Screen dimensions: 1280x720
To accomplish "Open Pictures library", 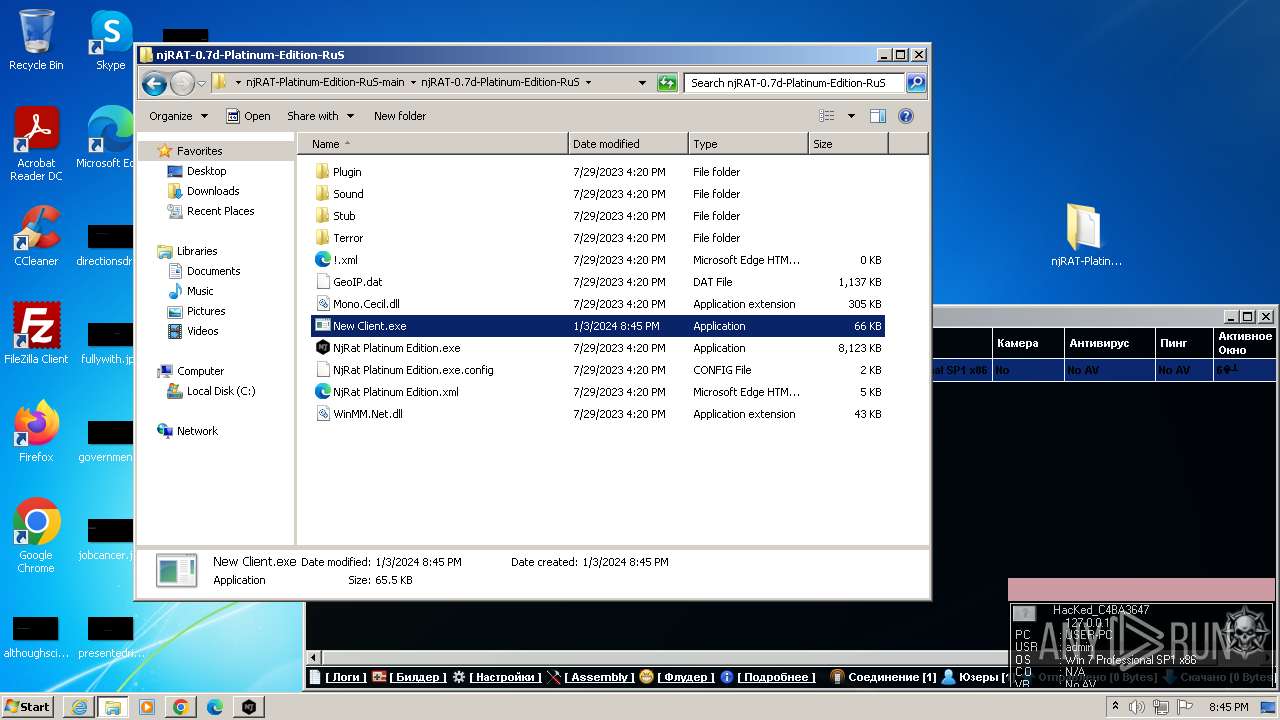I will click(x=205, y=311).
